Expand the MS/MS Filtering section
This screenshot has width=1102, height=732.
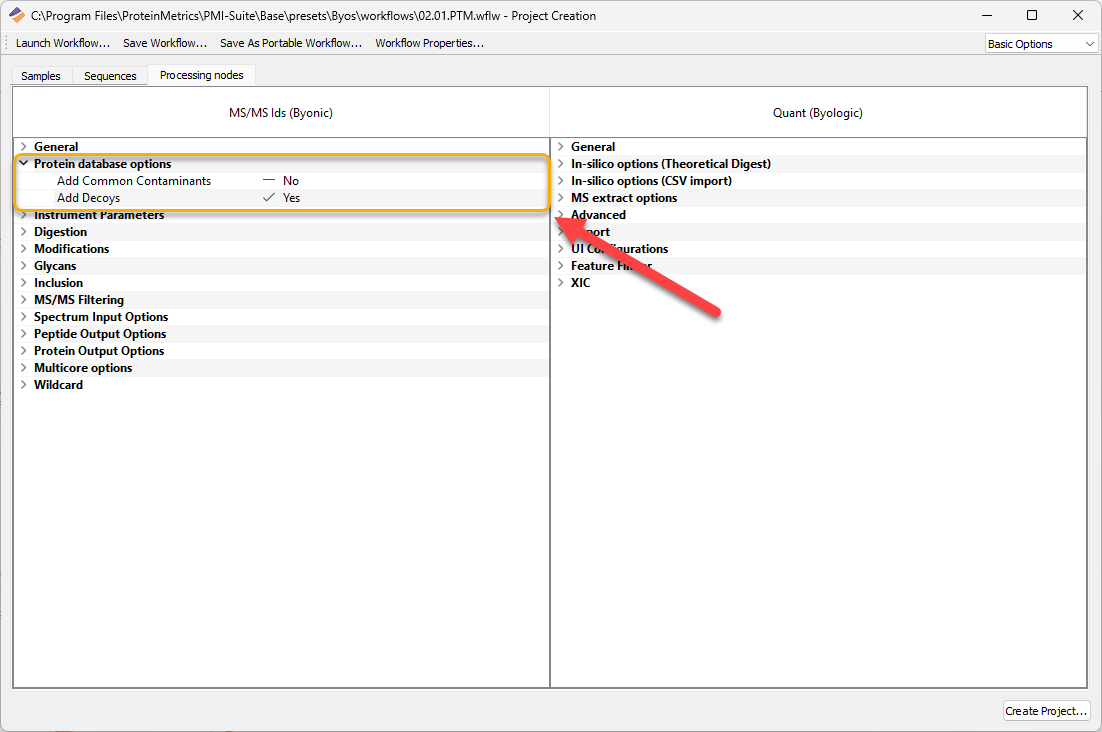click(x=24, y=300)
